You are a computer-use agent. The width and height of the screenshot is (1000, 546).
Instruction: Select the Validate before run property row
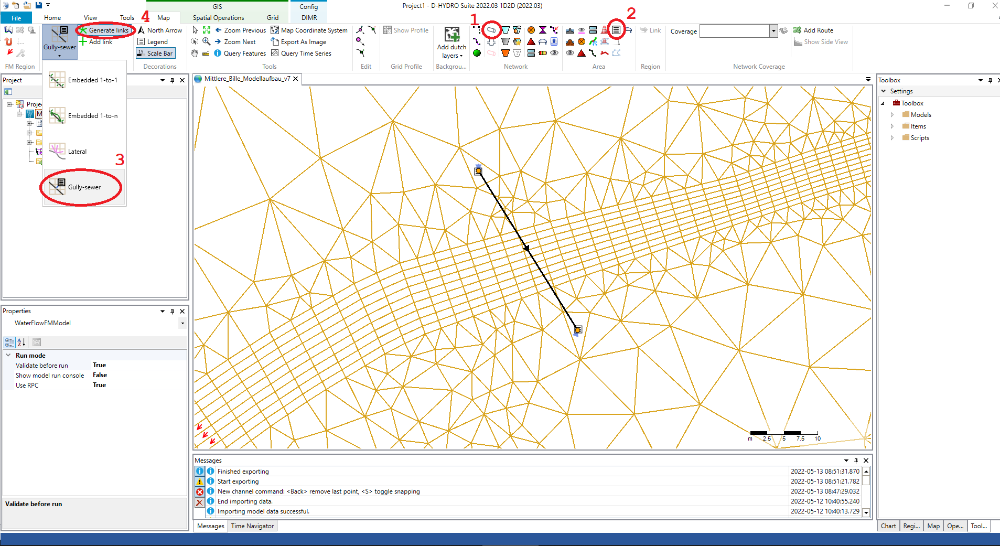(x=94, y=365)
